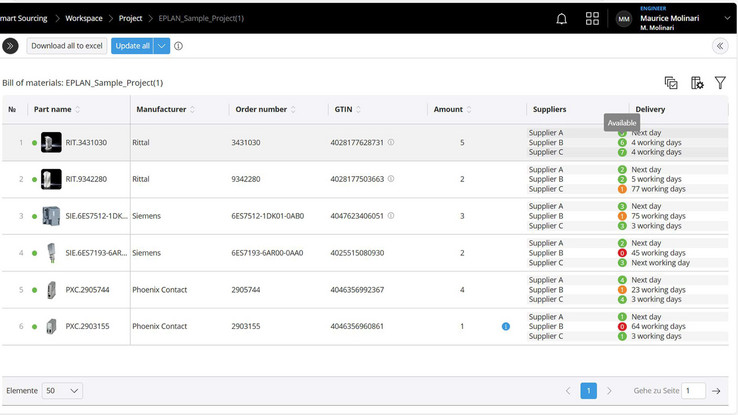Open the notifications bell
Viewport: 738px width, 415px height.
point(561,18)
